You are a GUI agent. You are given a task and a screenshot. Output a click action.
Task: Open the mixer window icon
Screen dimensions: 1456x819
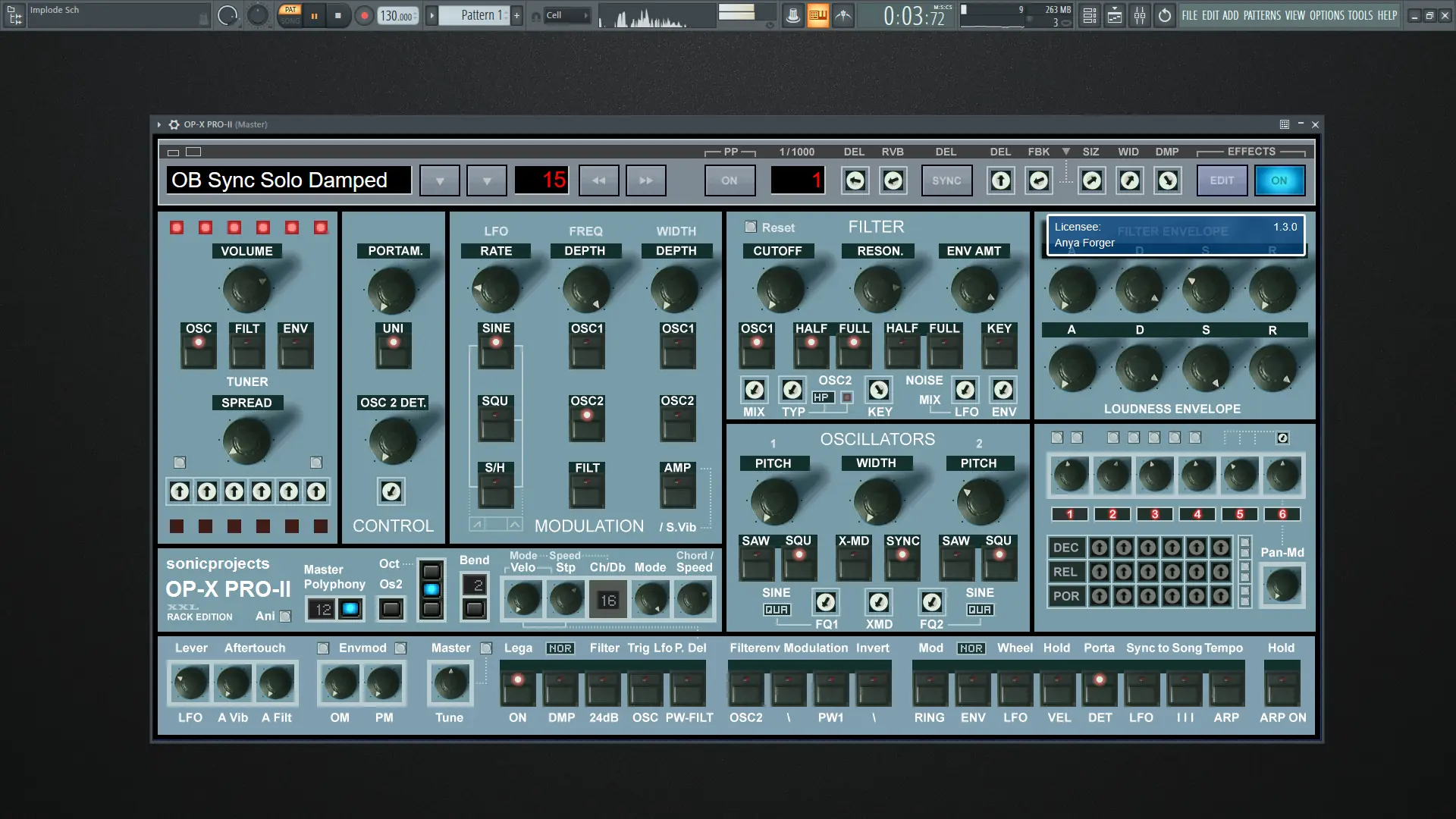[1140, 15]
